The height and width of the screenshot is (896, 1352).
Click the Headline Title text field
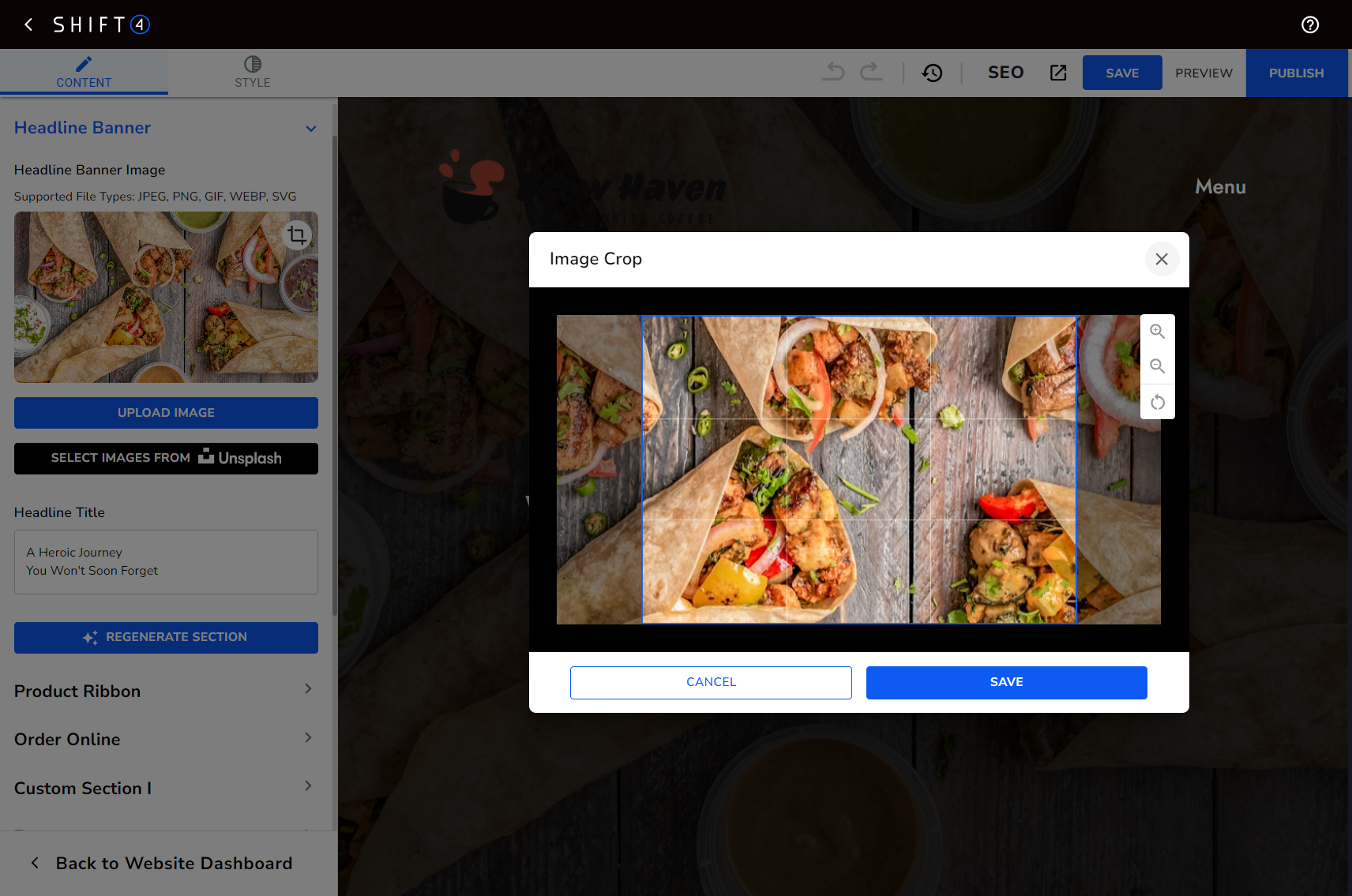point(166,561)
